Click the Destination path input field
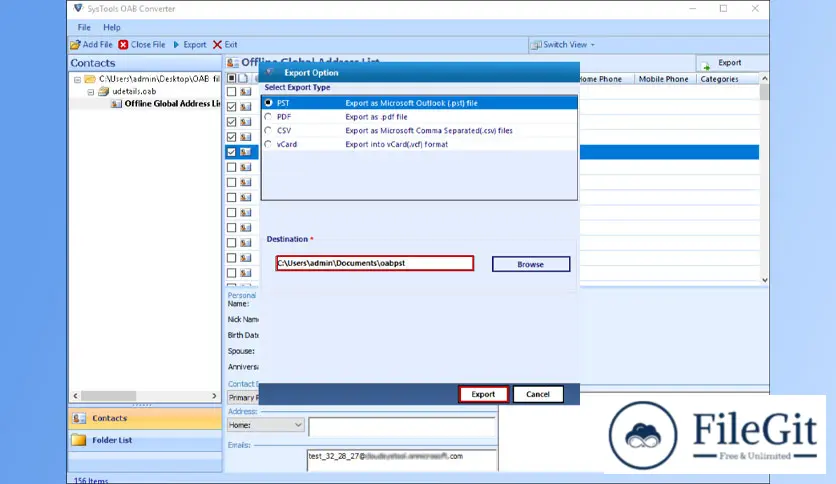 coord(374,263)
